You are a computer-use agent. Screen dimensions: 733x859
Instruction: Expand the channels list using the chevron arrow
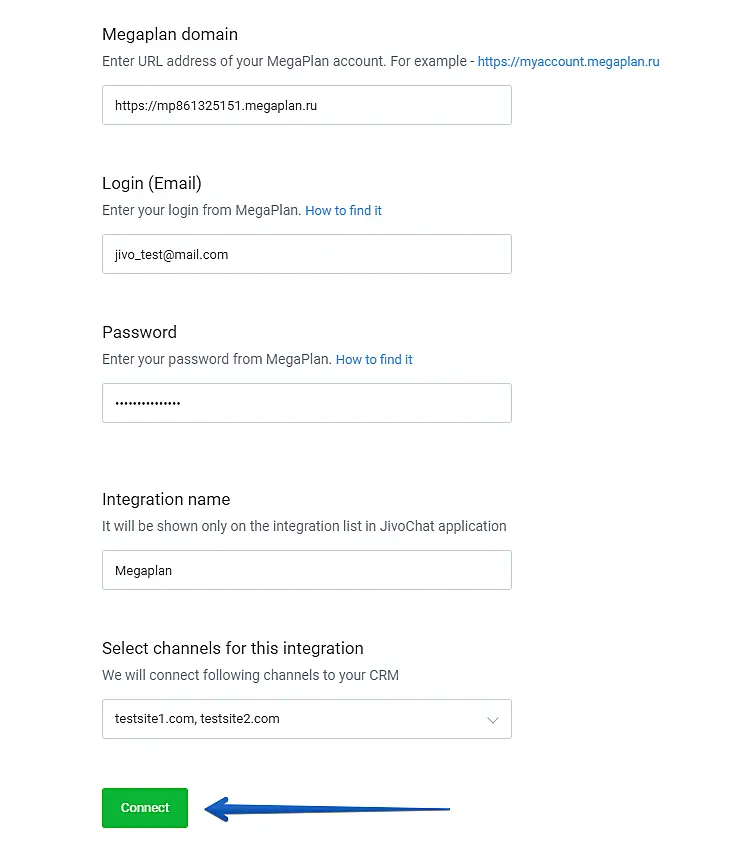(492, 720)
